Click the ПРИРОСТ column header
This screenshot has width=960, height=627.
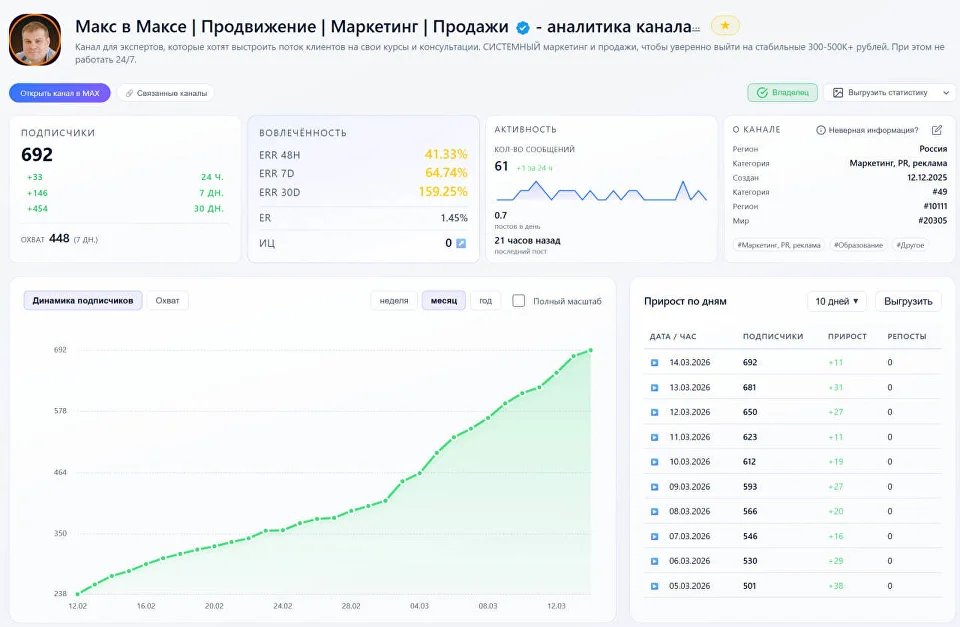847,337
